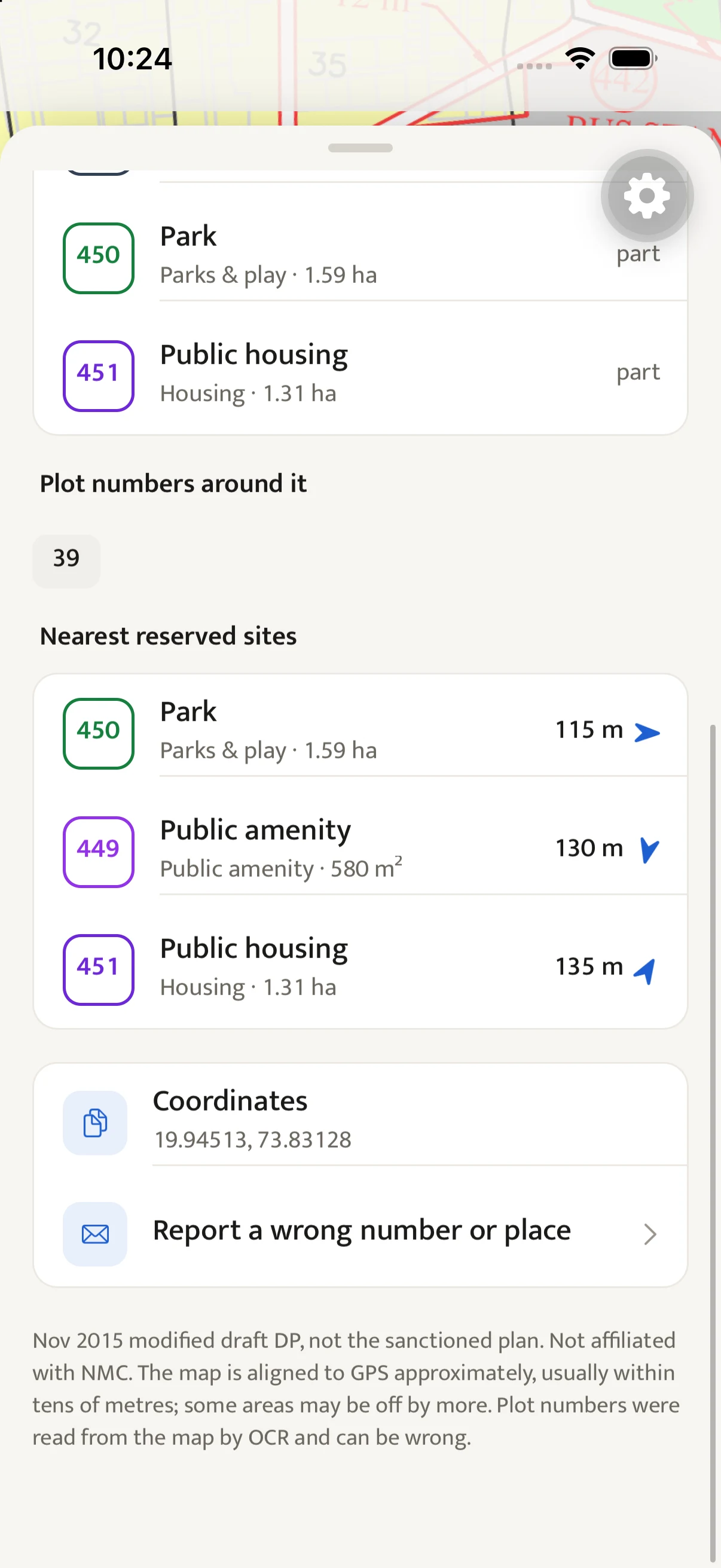This screenshot has width=721, height=1568.
Task: Open settings with the gear icon
Action: coord(647,196)
